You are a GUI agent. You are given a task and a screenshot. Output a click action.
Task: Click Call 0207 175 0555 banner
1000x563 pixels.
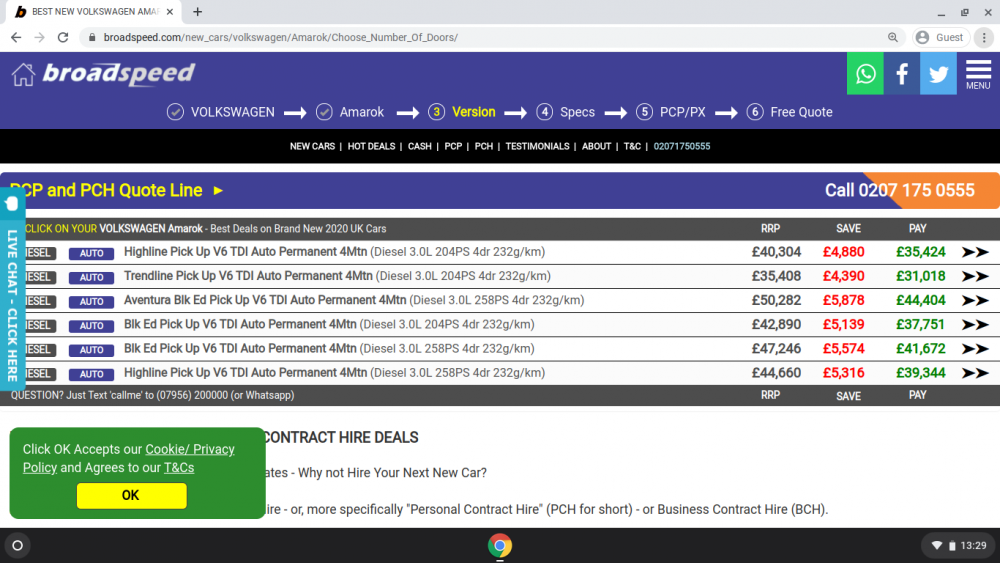point(899,191)
